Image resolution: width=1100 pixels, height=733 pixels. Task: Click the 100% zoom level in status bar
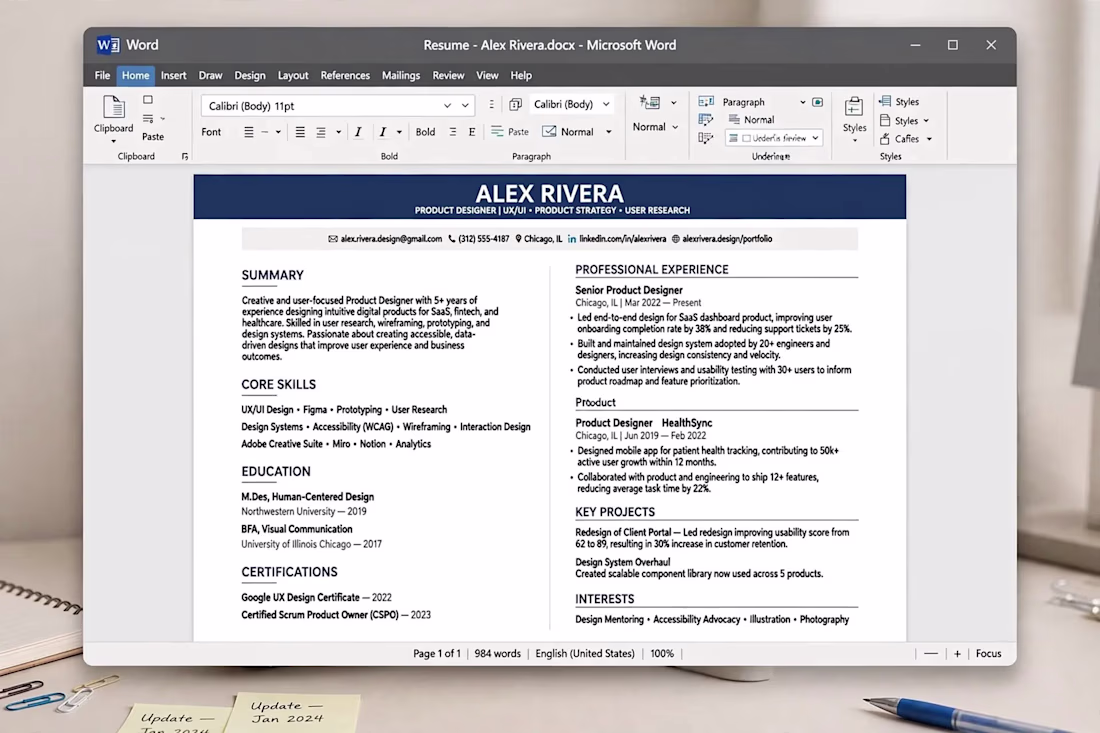coord(662,654)
